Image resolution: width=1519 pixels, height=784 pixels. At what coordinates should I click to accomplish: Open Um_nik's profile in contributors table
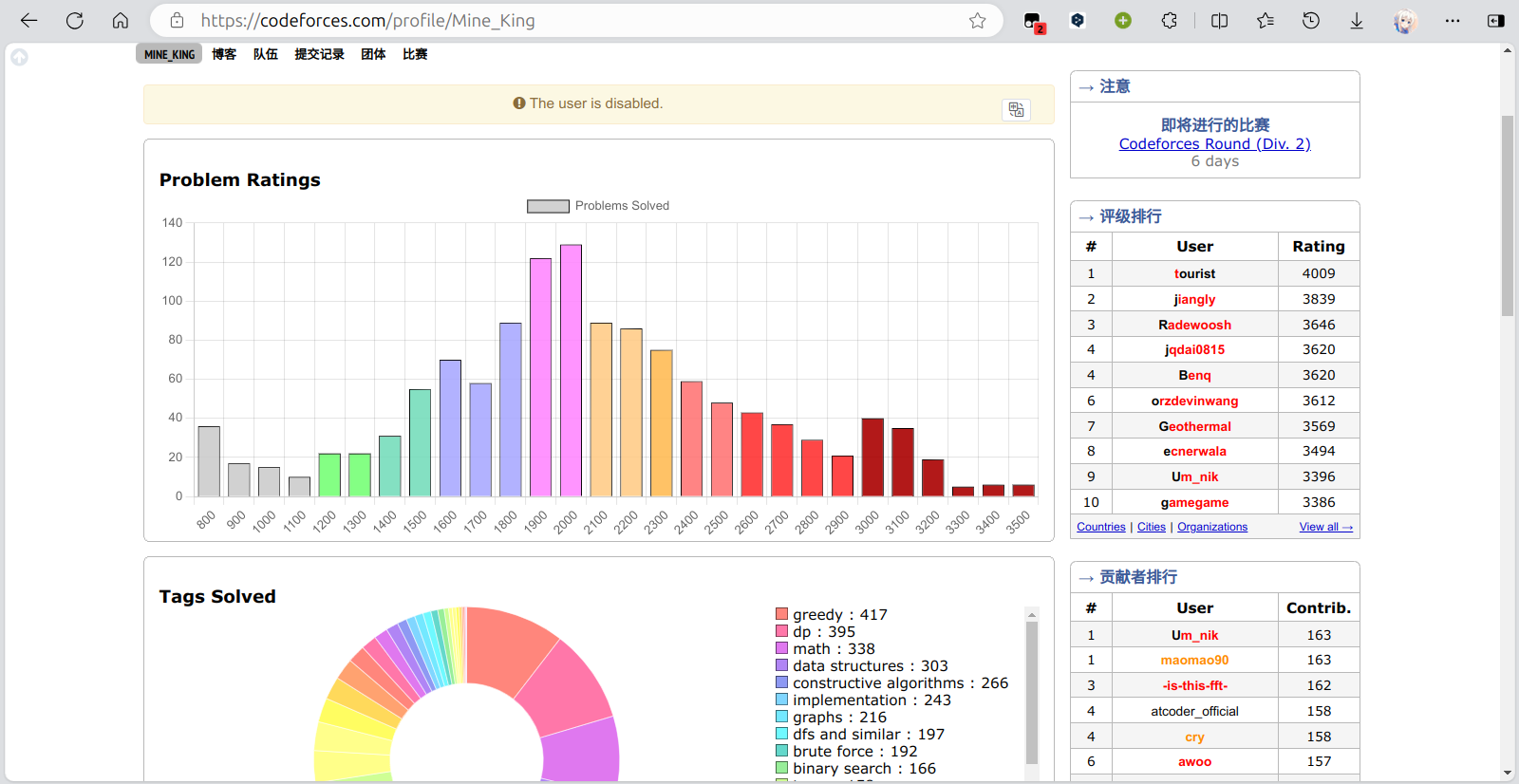point(1194,635)
